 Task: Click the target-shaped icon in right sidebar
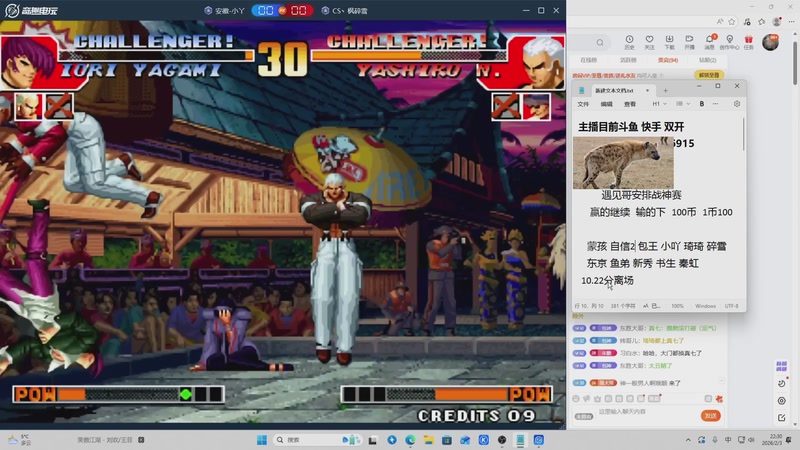coord(782,401)
